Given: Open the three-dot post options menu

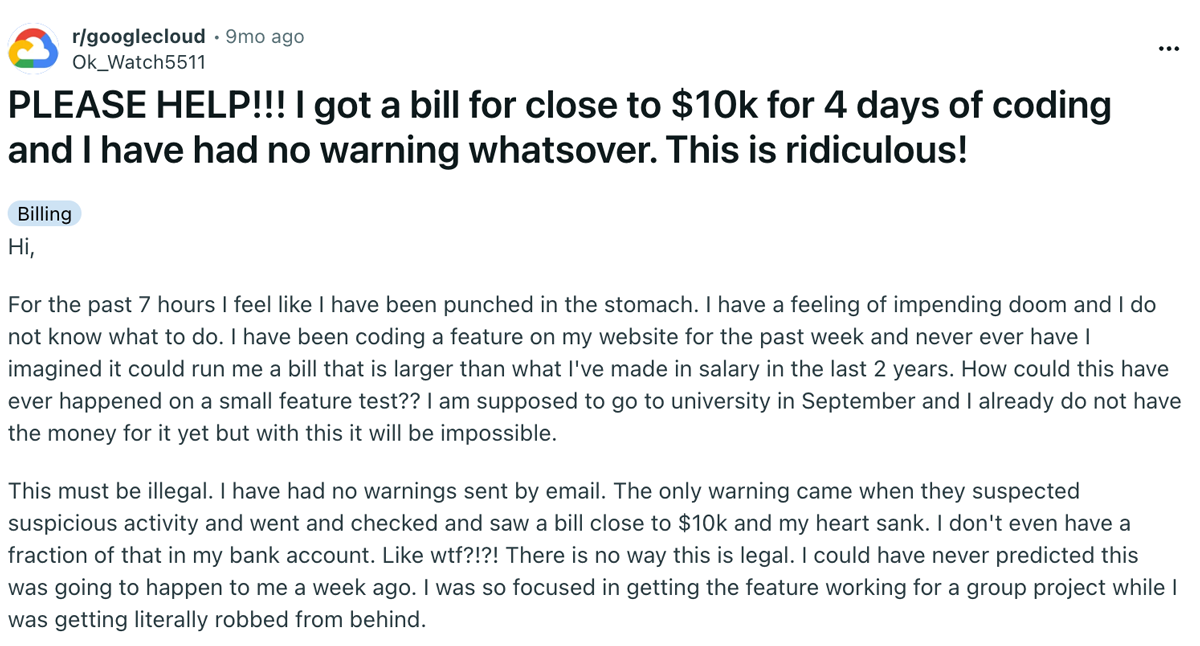Looking at the screenshot, I should tap(1168, 48).
